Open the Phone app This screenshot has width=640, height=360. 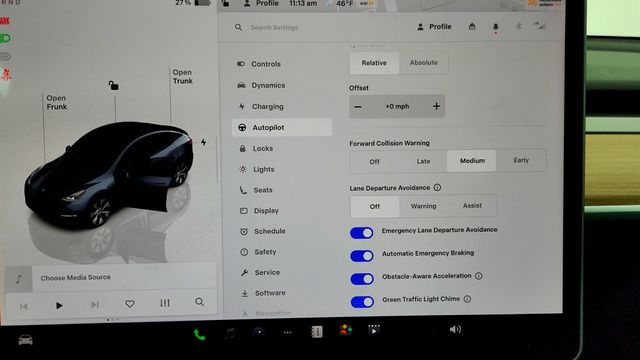[200, 335]
